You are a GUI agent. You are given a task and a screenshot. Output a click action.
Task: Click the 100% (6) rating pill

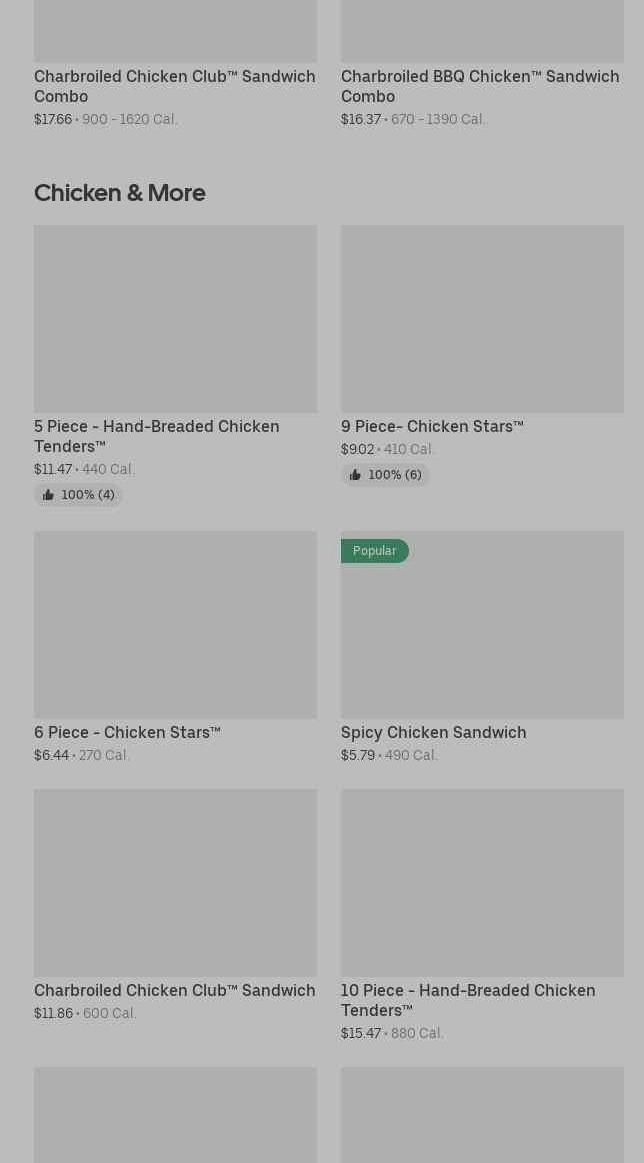[x=386, y=475]
